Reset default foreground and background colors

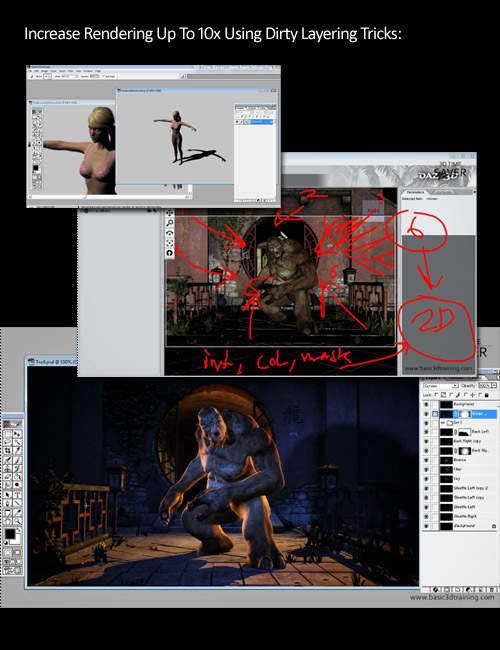6,543
